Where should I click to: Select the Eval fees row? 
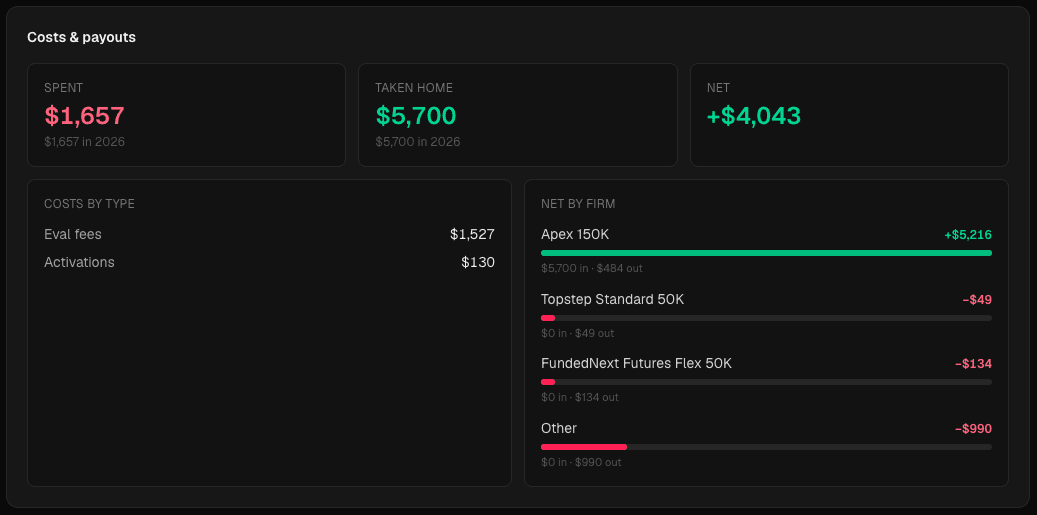(269, 234)
